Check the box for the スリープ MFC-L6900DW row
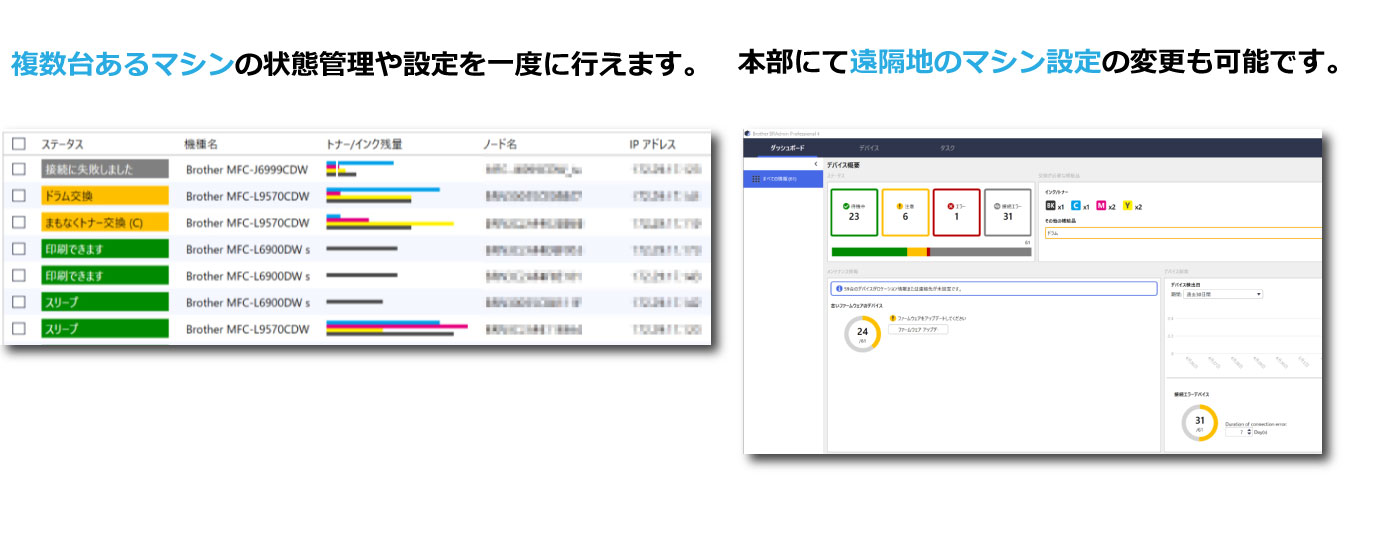The image size is (1400, 550). click(x=19, y=302)
